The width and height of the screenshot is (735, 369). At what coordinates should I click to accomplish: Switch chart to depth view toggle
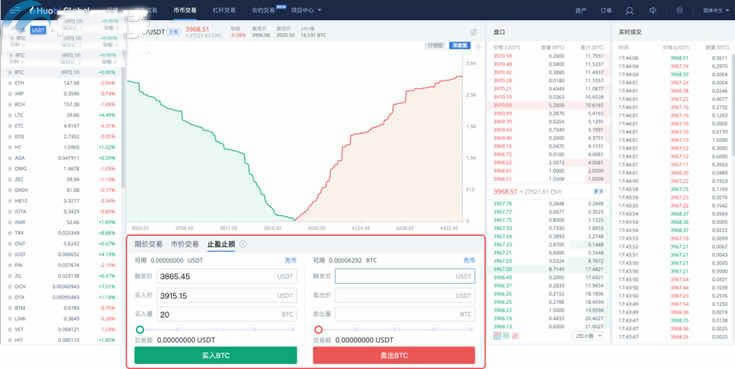[x=459, y=45]
